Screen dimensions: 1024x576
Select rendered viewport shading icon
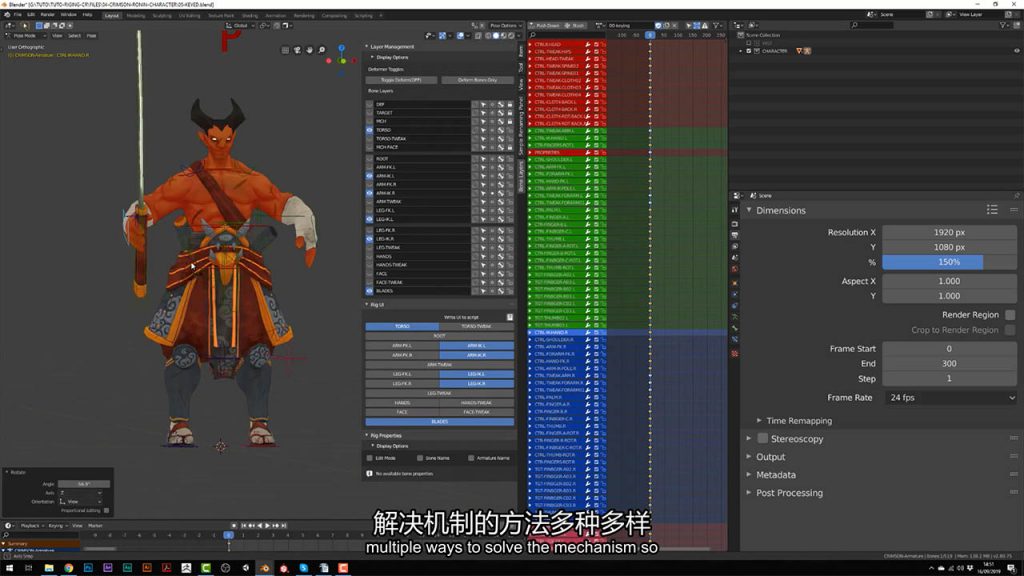511,35
